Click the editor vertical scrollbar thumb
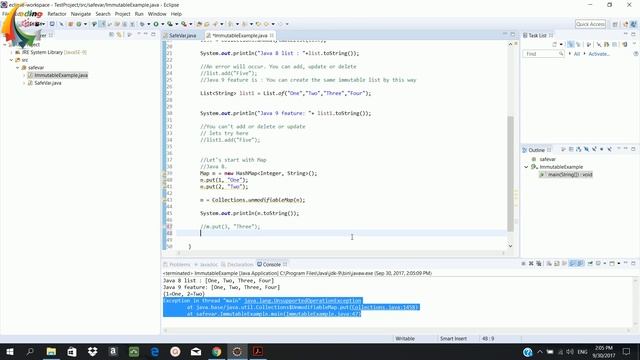This screenshot has width=640, height=360. tap(510, 173)
